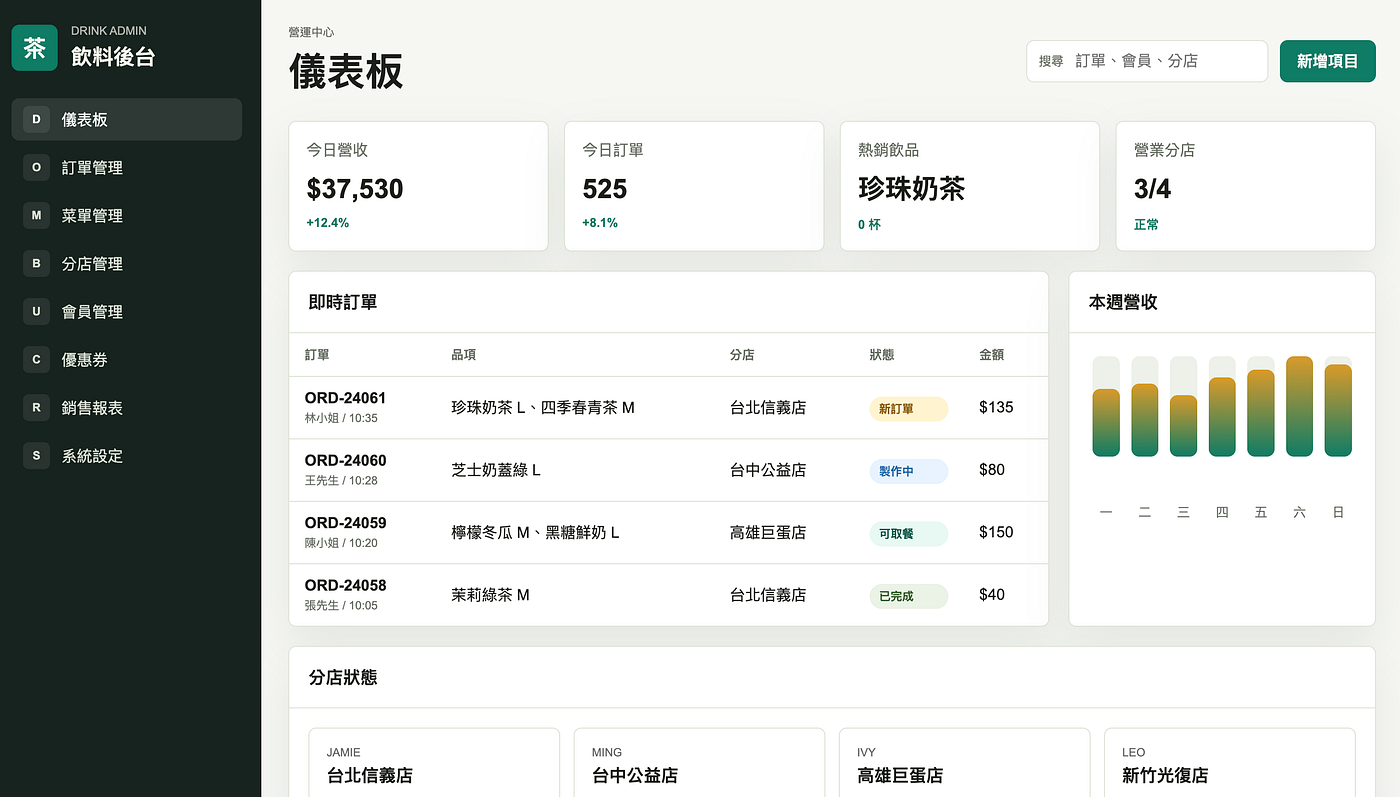This screenshot has width=1400, height=797.
Task: Click the $135 amount
Action: [996, 408]
